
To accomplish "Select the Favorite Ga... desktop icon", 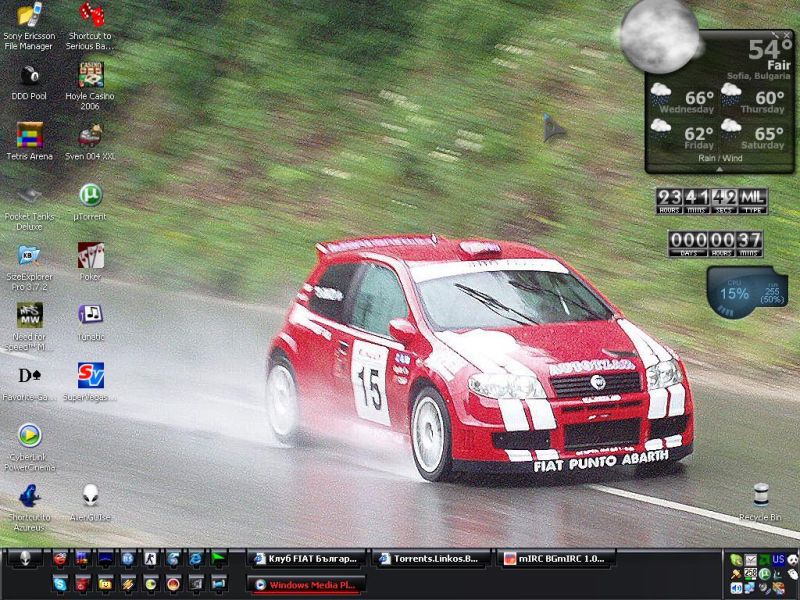I will click(x=29, y=383).
